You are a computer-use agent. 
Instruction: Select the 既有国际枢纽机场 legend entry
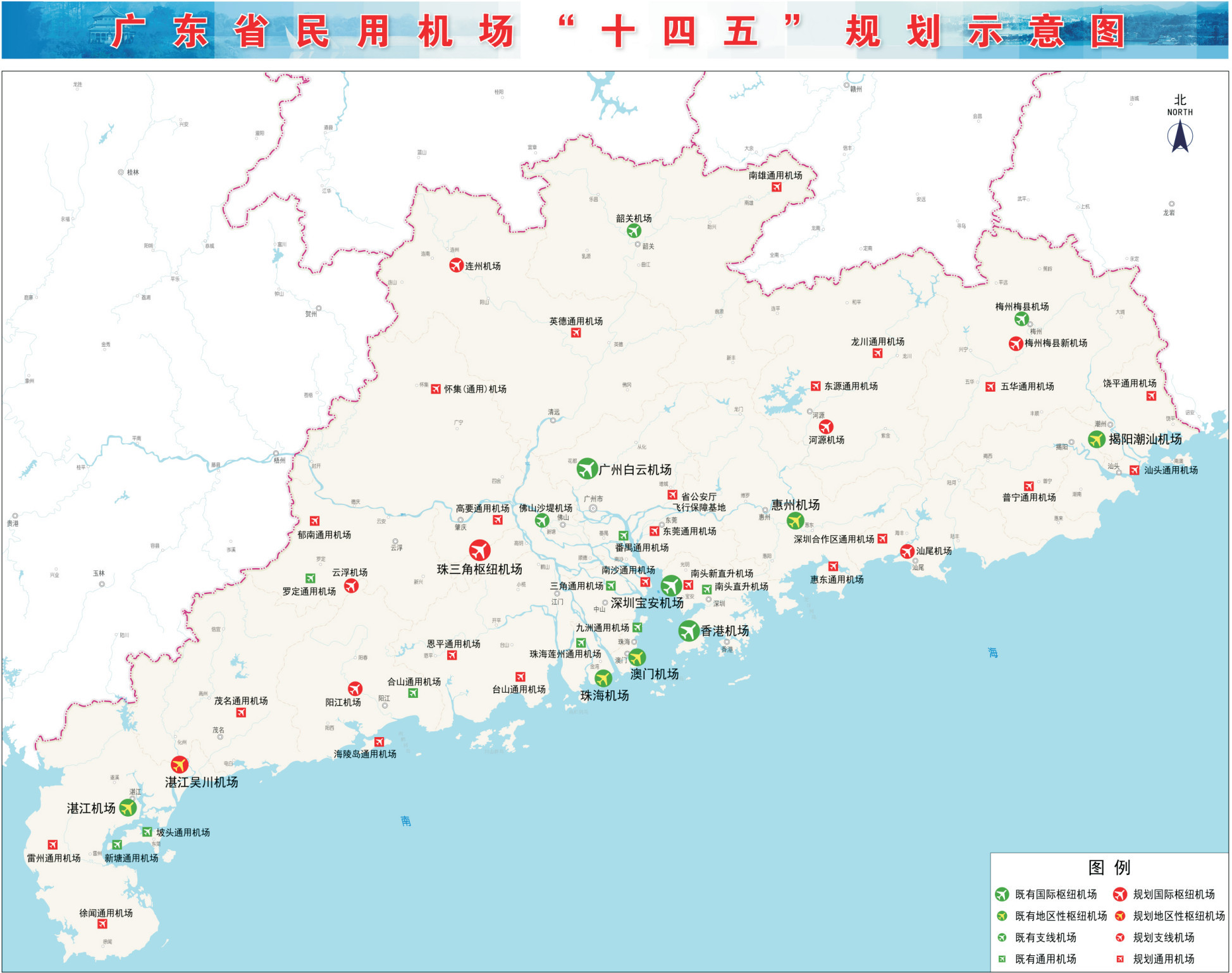[1056, 895]
